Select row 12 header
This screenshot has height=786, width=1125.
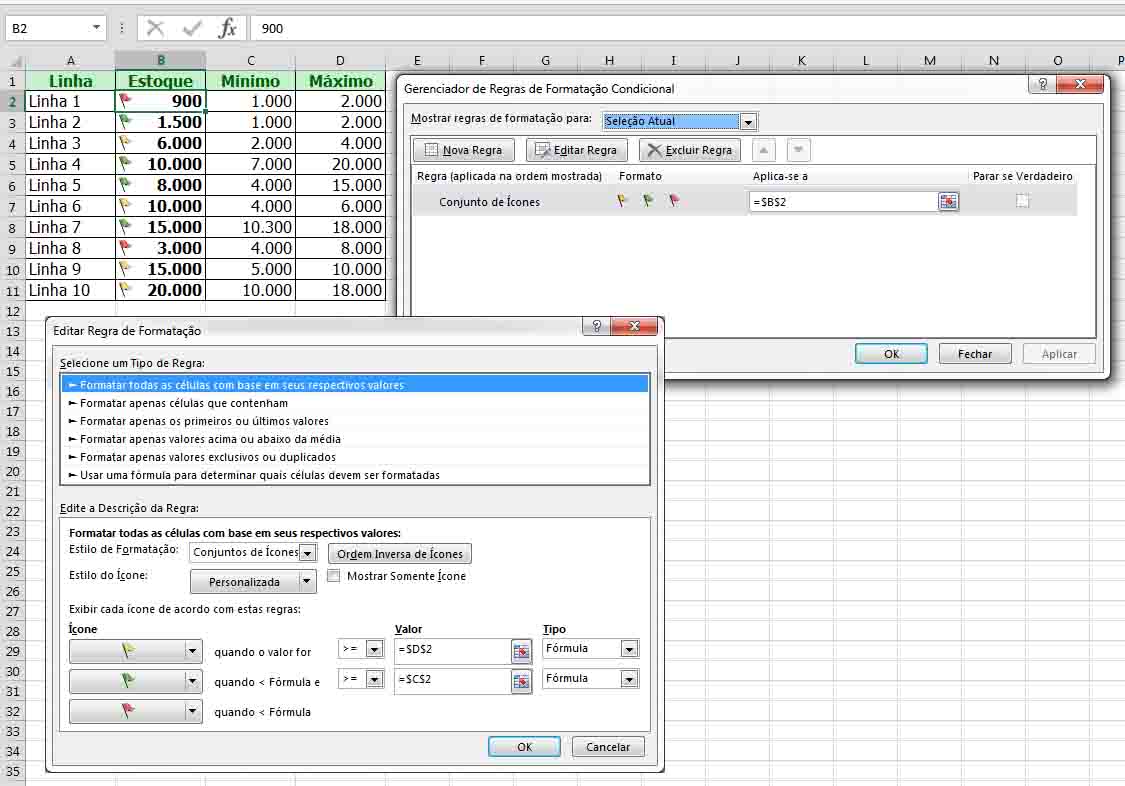click(x=12, y=311)
